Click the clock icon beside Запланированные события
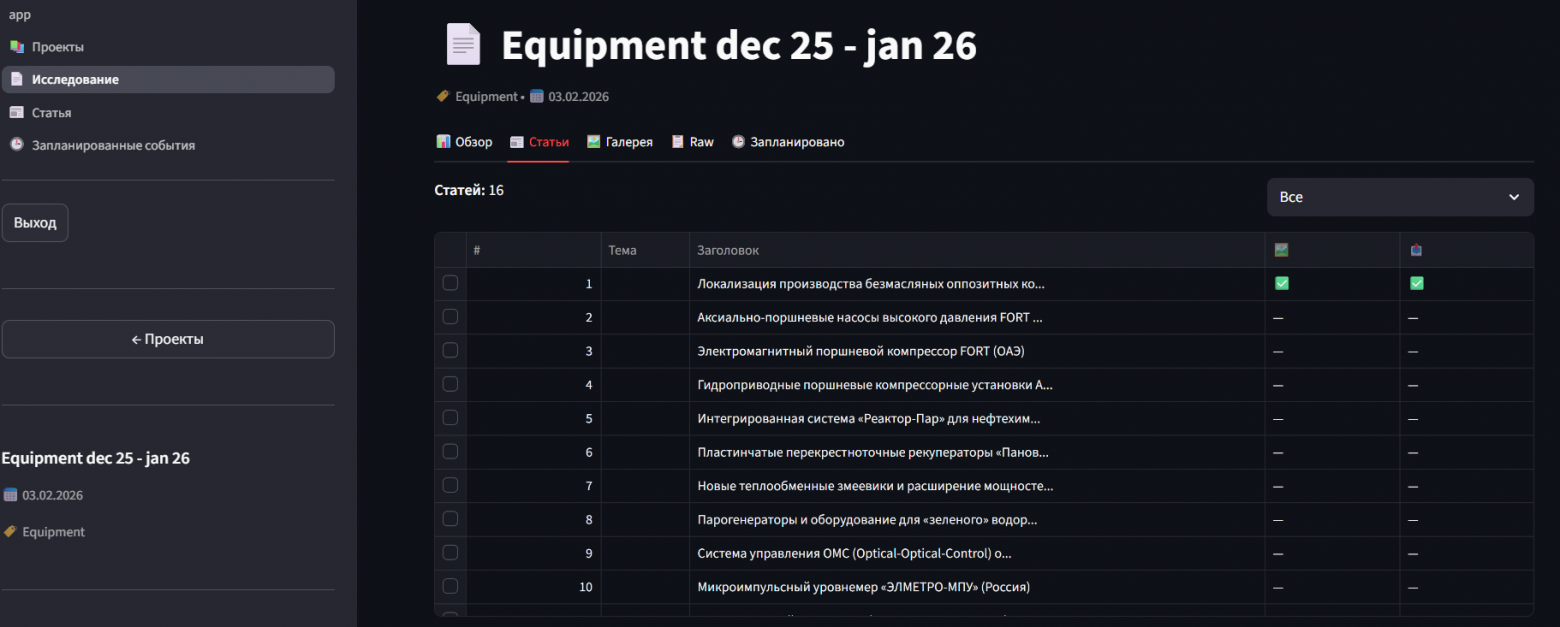Viewport: 1560px width, 627px height. pyautogui.click(x=16, y=145)
